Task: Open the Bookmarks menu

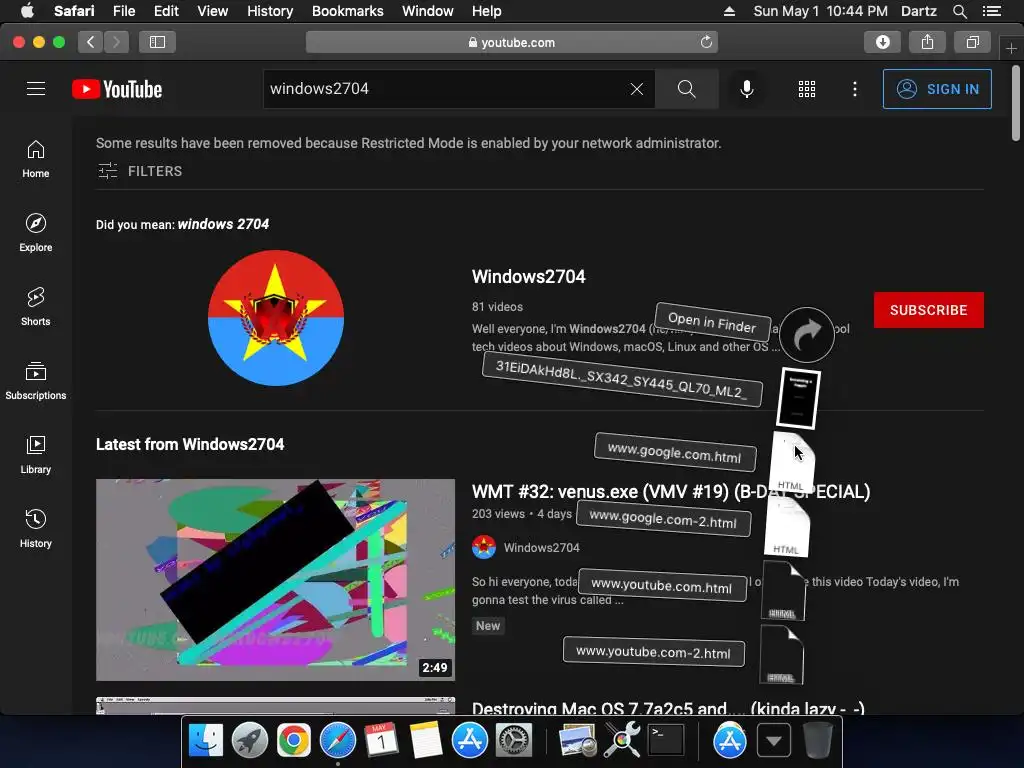Action: pyautogui.click(x=347, y=11)
